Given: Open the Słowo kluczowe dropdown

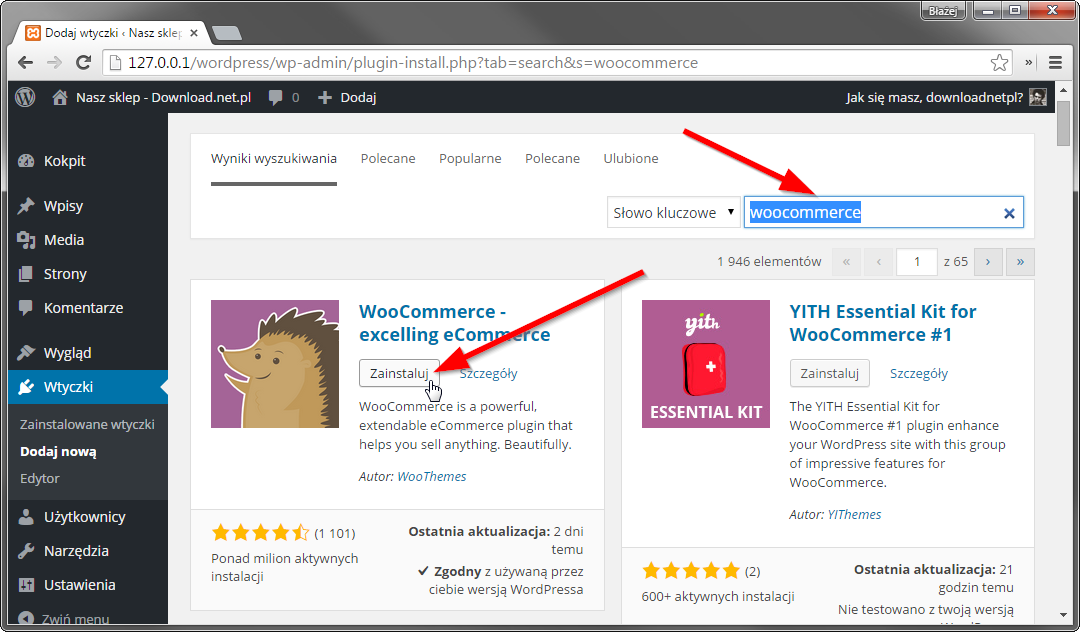Looking at the screenshot, I should pyautogui.click(x=673, y=213).
